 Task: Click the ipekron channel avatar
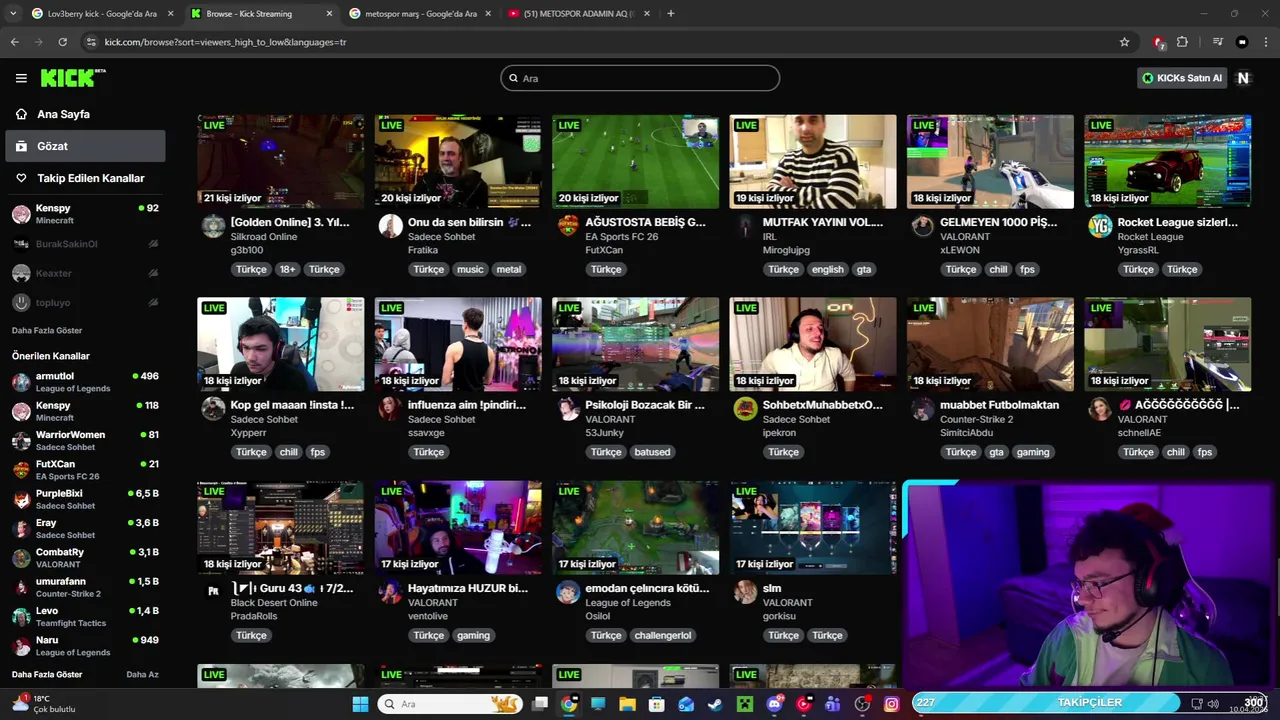click(745, 408)
